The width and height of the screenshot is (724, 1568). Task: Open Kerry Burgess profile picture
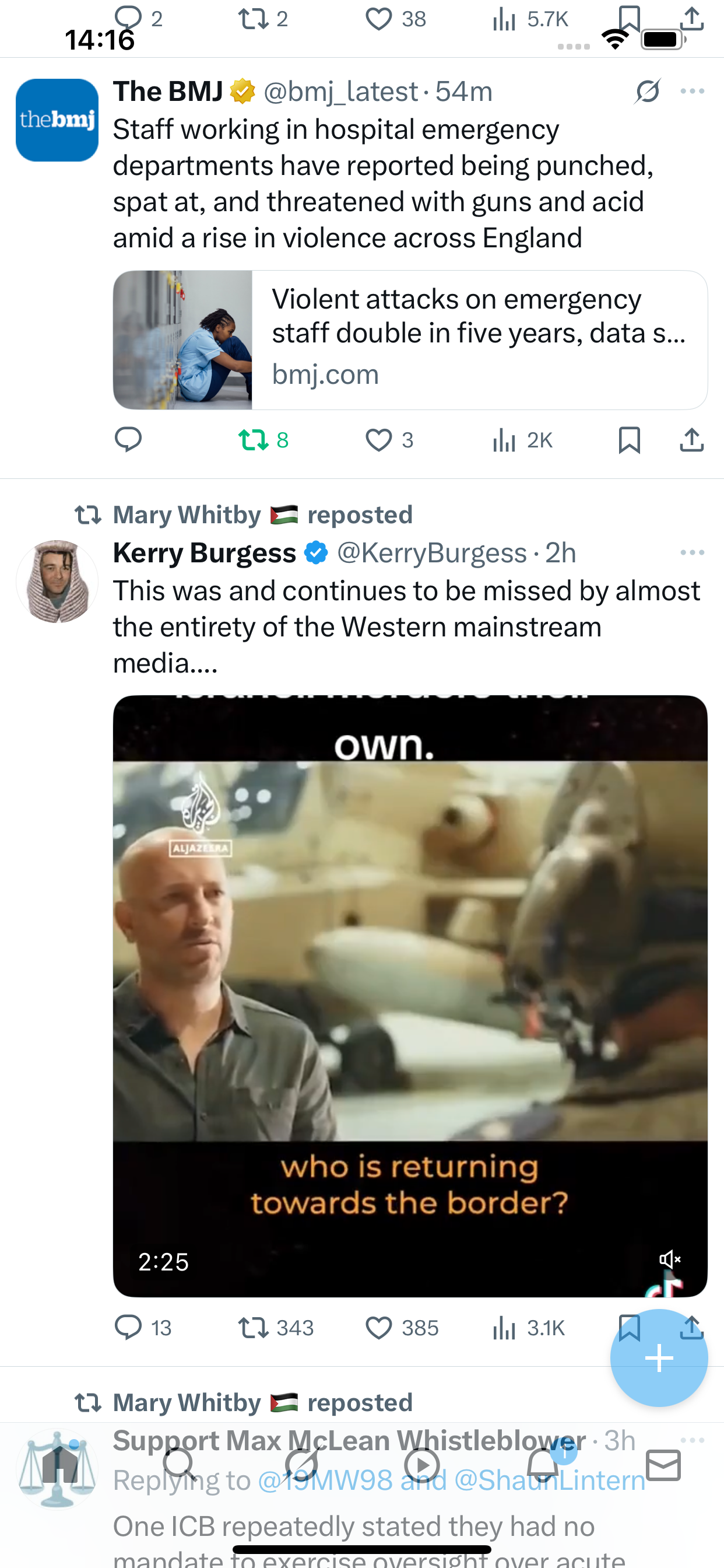coord(57,582)
